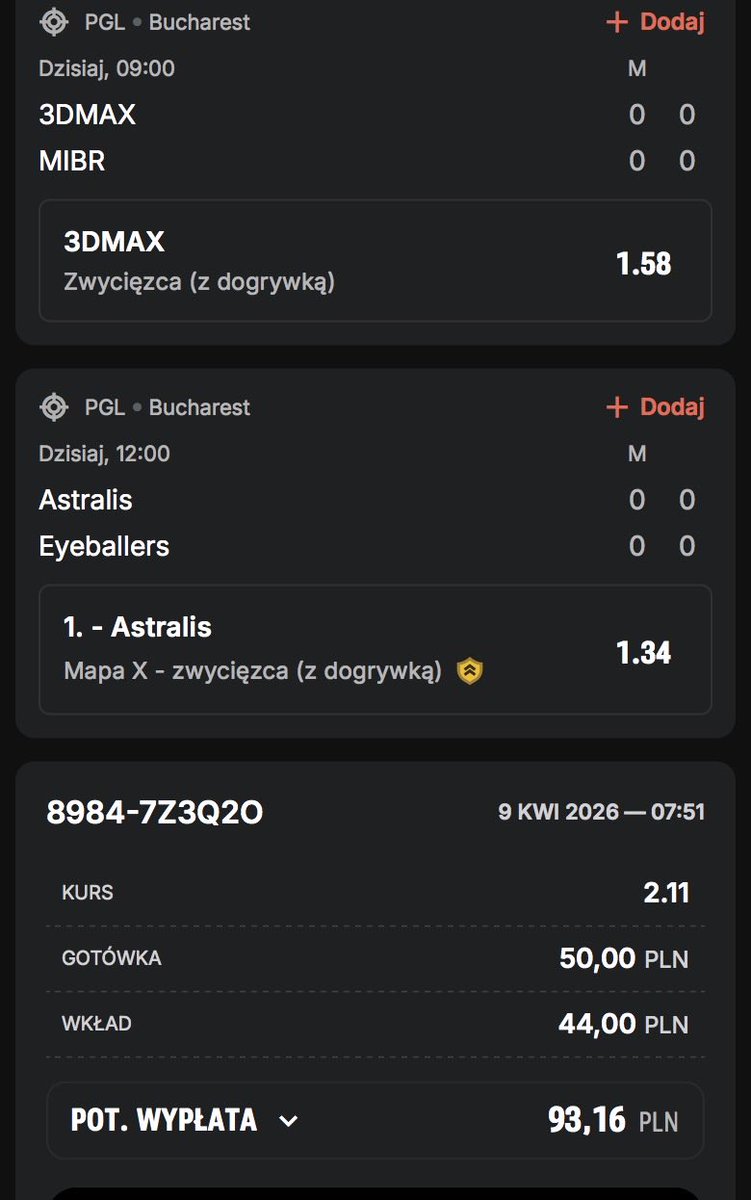The image size is (751, 1200).
Task: Open the PGL Bucharest link in second card
Action: [x=167, y=407]
